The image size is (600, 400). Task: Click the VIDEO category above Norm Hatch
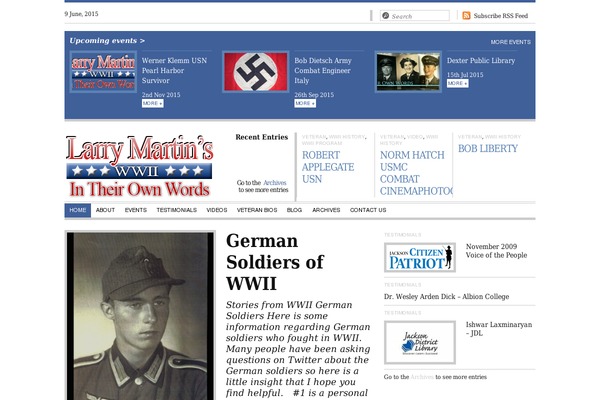415,137
